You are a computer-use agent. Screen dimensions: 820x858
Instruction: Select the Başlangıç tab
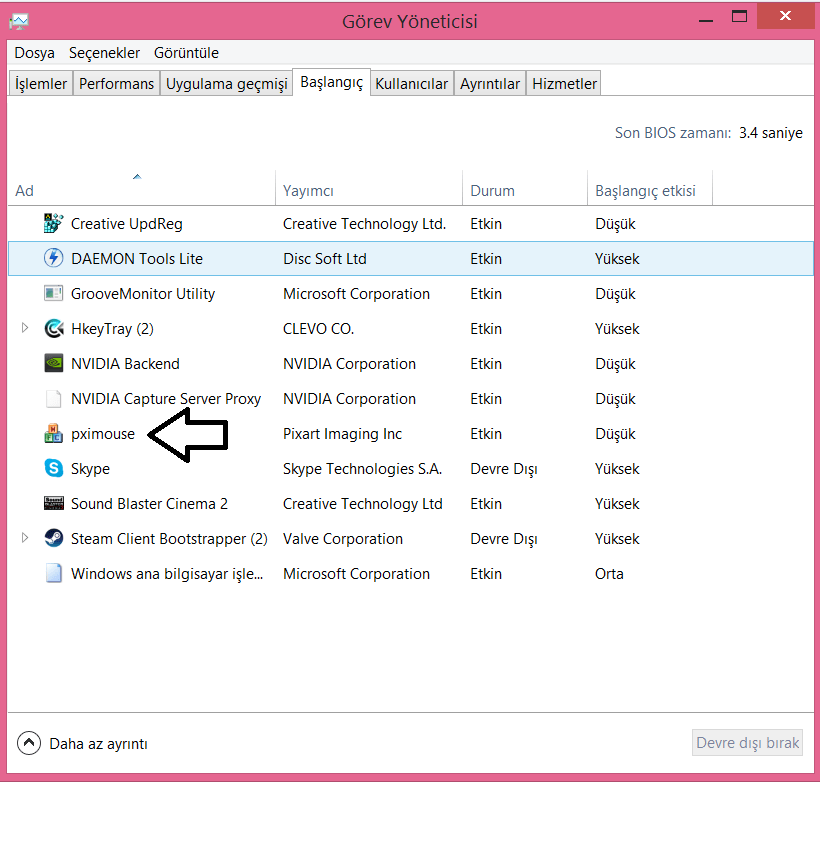[x=332, y=82]
